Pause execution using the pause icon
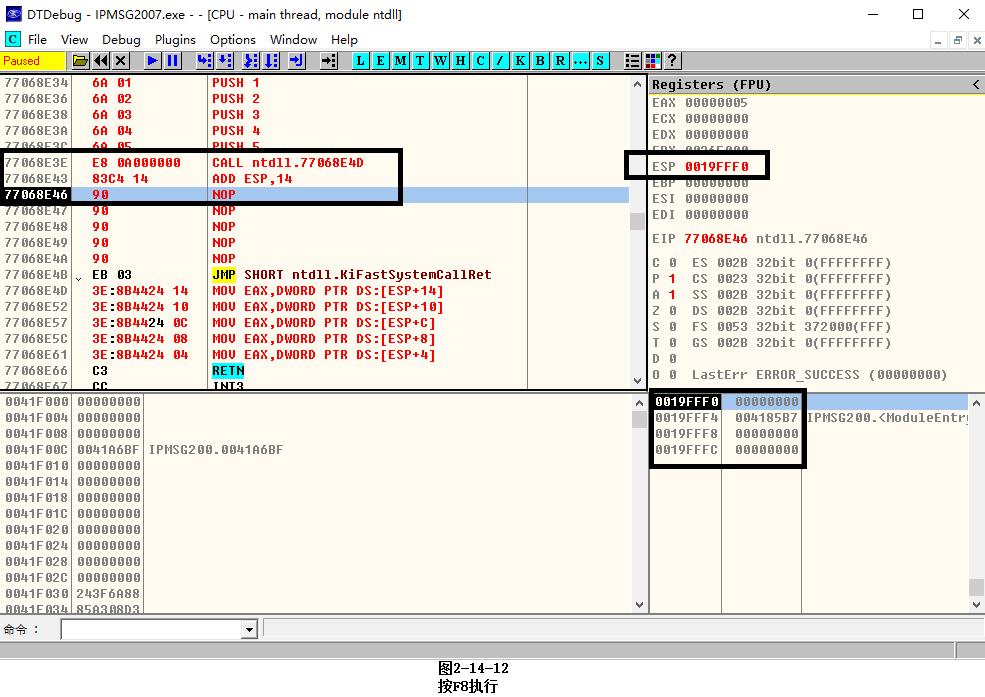Viewport: 985px width, 697px height. 173,61
